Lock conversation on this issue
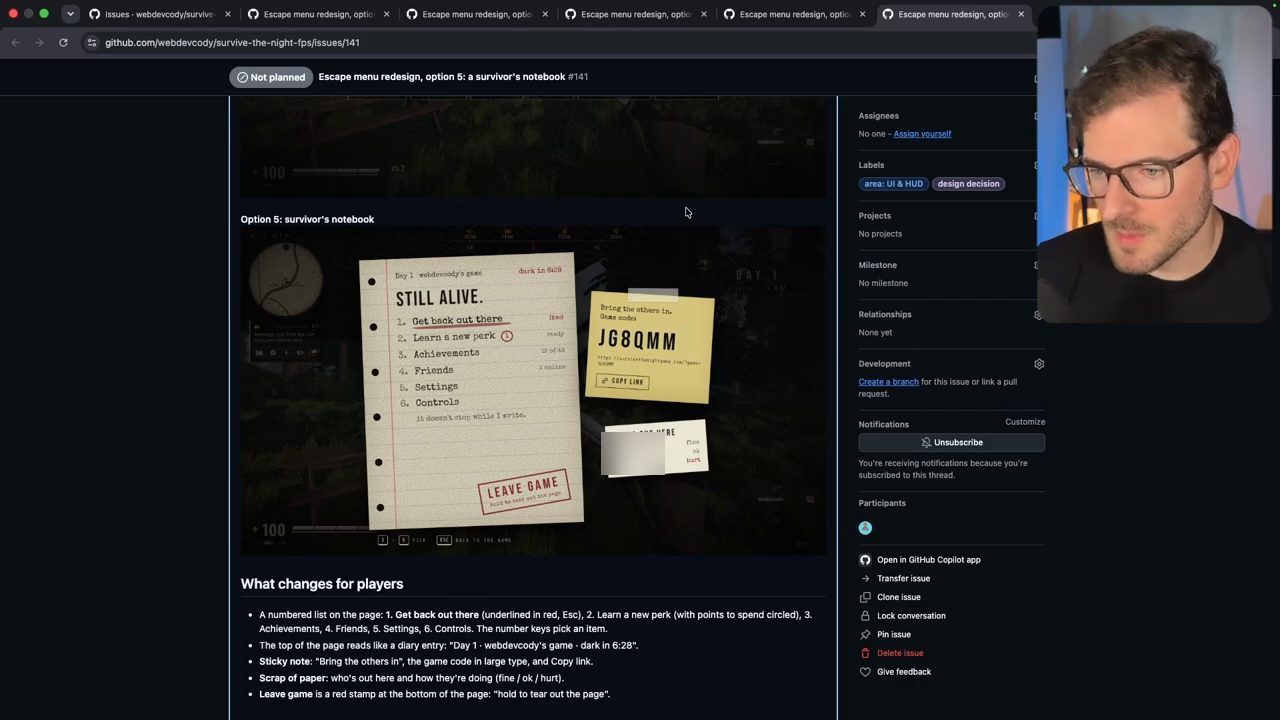 [x=910, y=616]
